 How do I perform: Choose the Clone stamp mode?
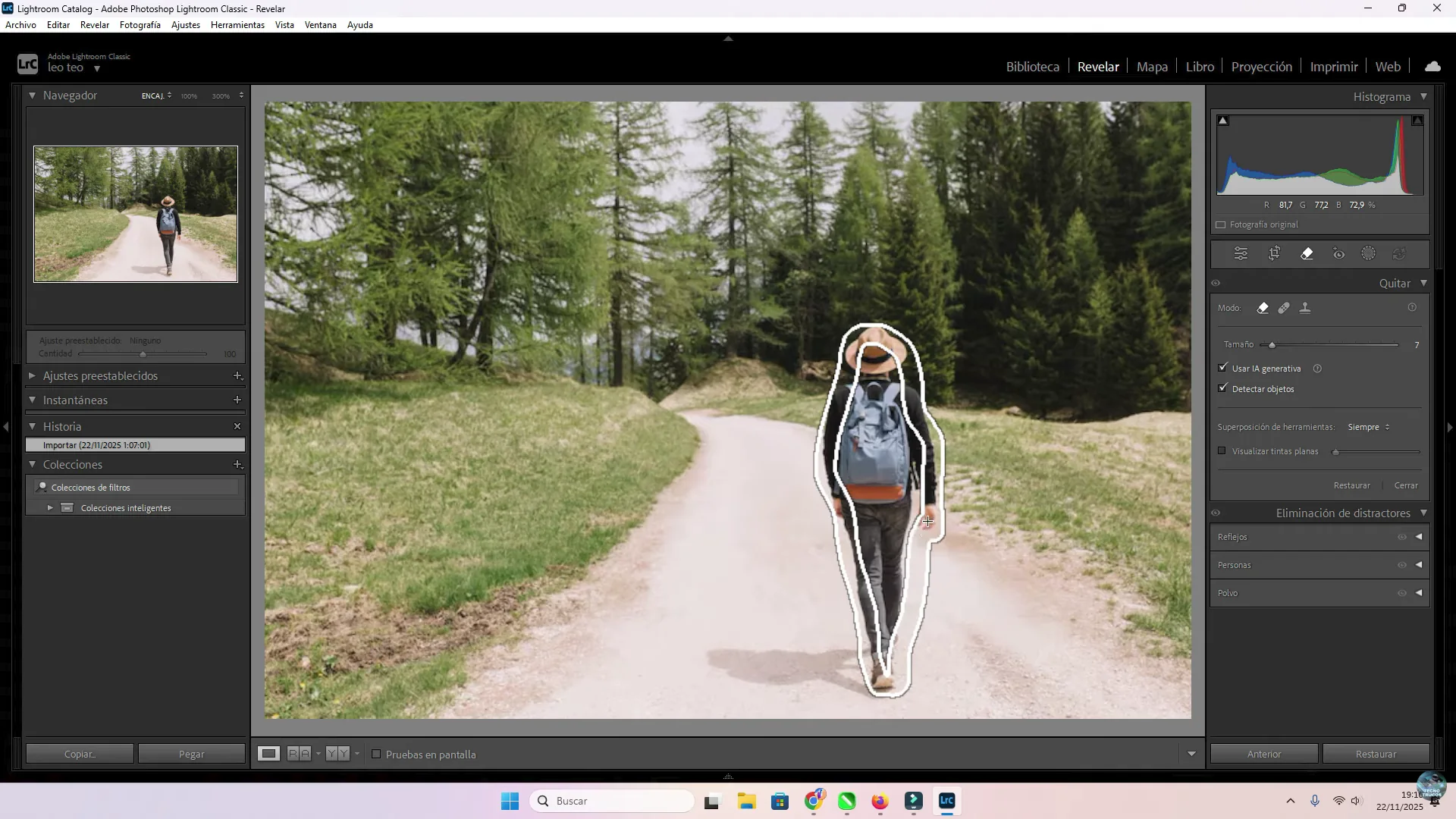(1305, 308)
